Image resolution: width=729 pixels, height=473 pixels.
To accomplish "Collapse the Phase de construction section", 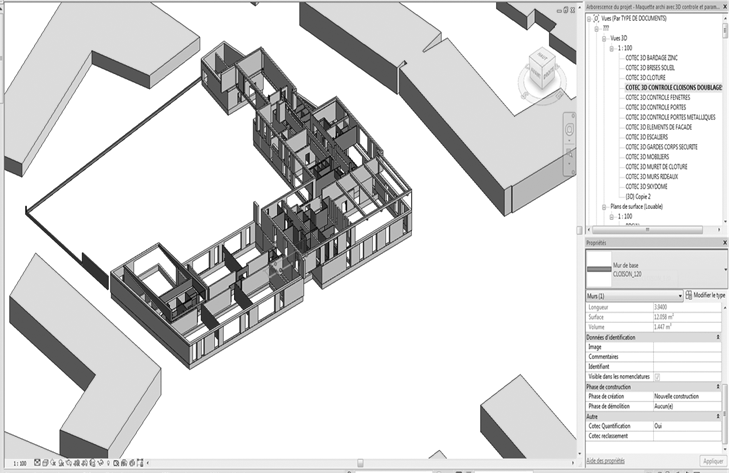I will [x=717, y=386].
